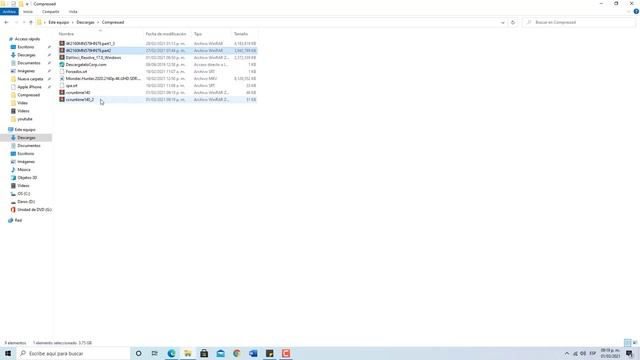This screenshot has height=360, width=640.
Task: Open the Datos (D:) drive
Action: pyautogui.click(x=26, y=202)
